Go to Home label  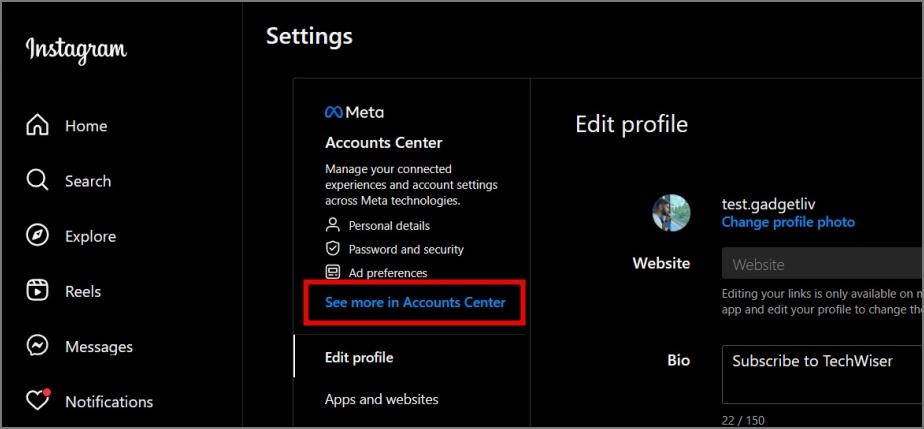86,126
